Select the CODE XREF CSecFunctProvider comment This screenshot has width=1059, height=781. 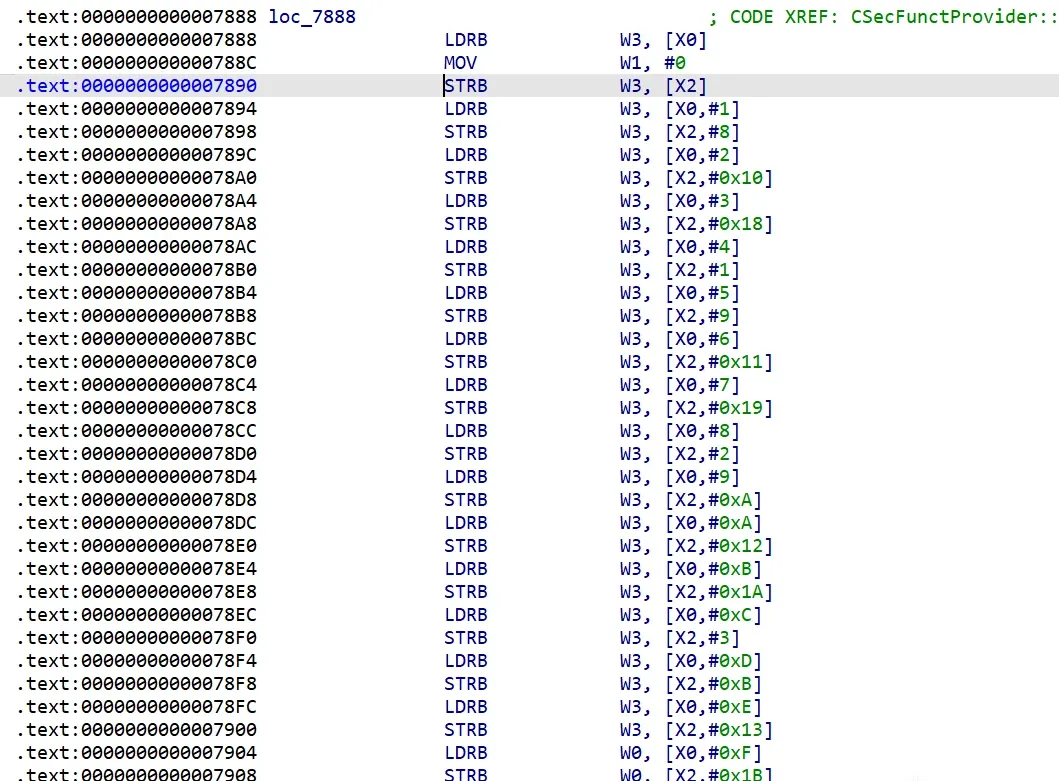[x=884, y=17]
